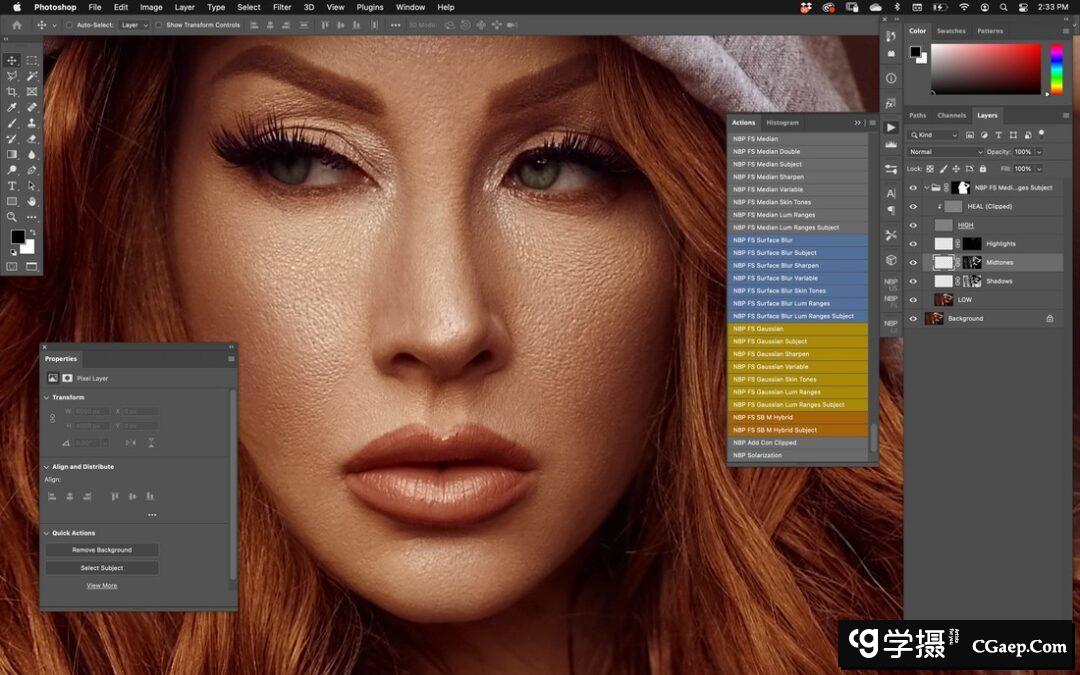Click the Home icon in options bar
This screenshot has height=675, width=1080.
(16, 25)
